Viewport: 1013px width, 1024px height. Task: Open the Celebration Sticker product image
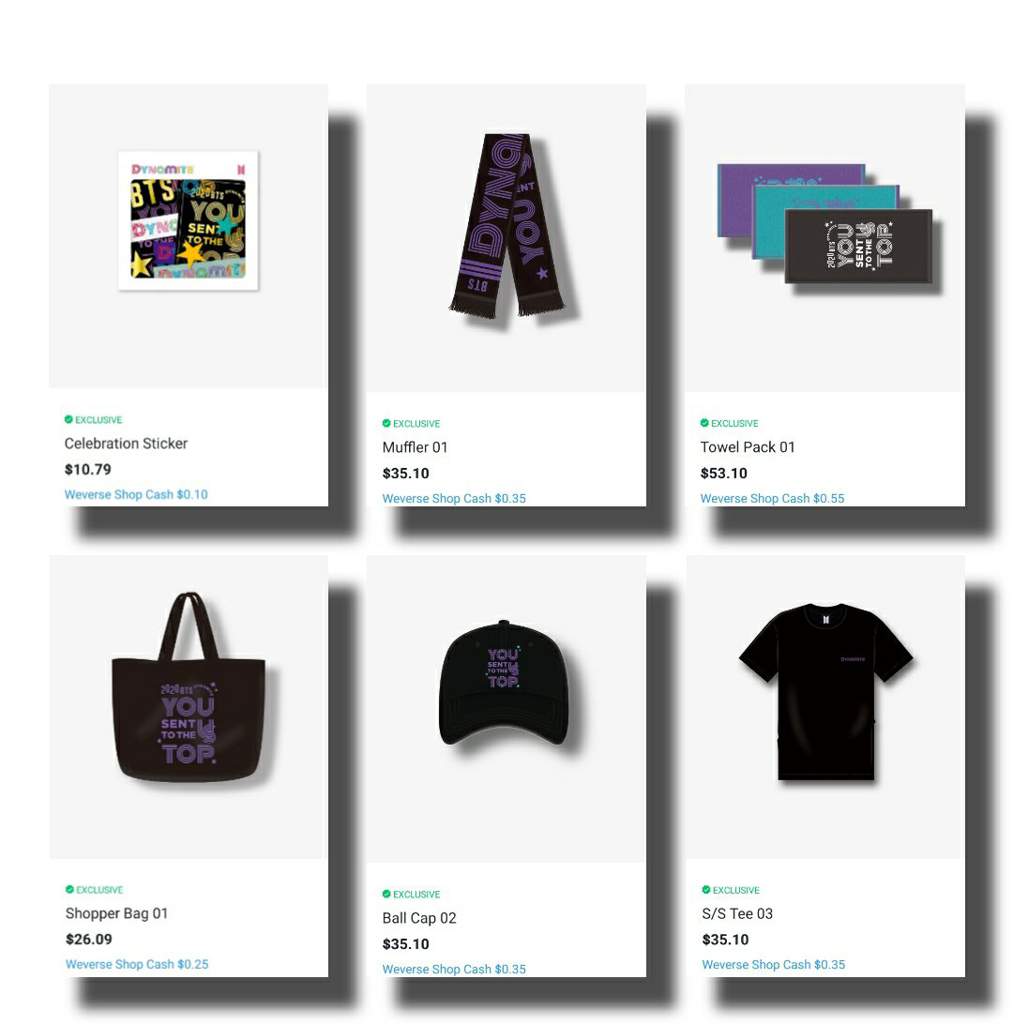[x=188, y=221]
